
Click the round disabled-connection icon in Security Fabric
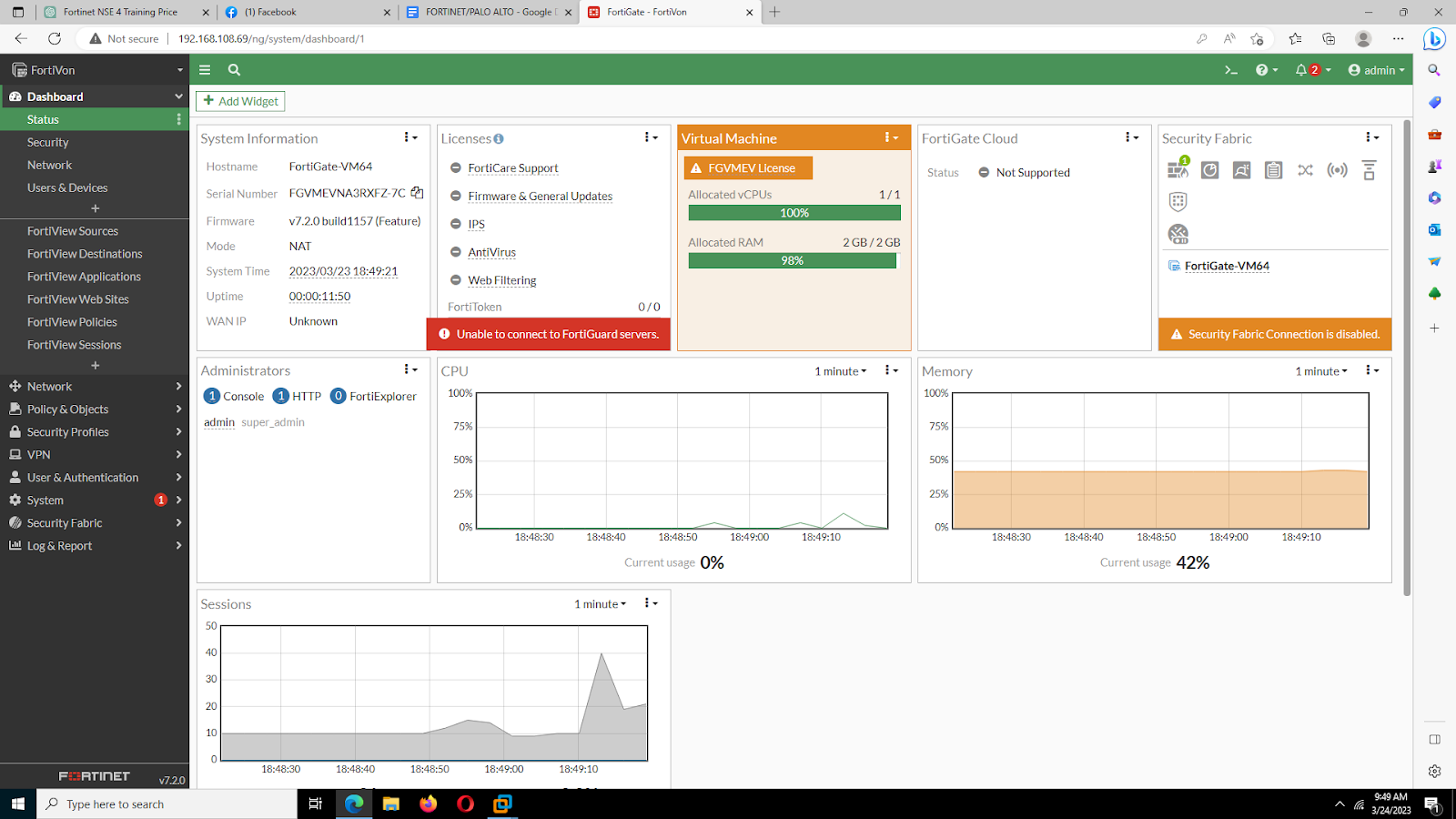(x=1178, y=234)
